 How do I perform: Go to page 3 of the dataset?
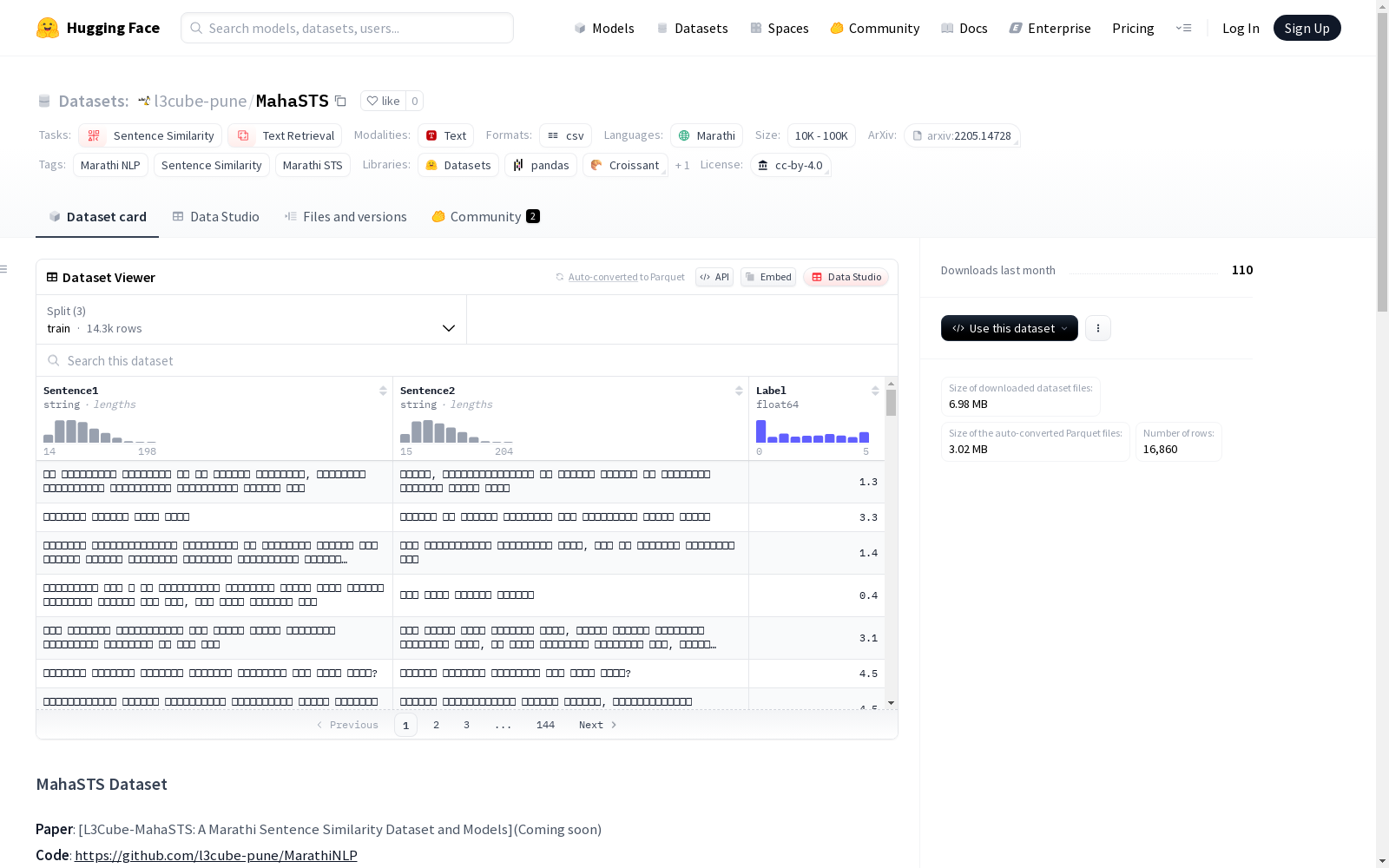[466, 725]
